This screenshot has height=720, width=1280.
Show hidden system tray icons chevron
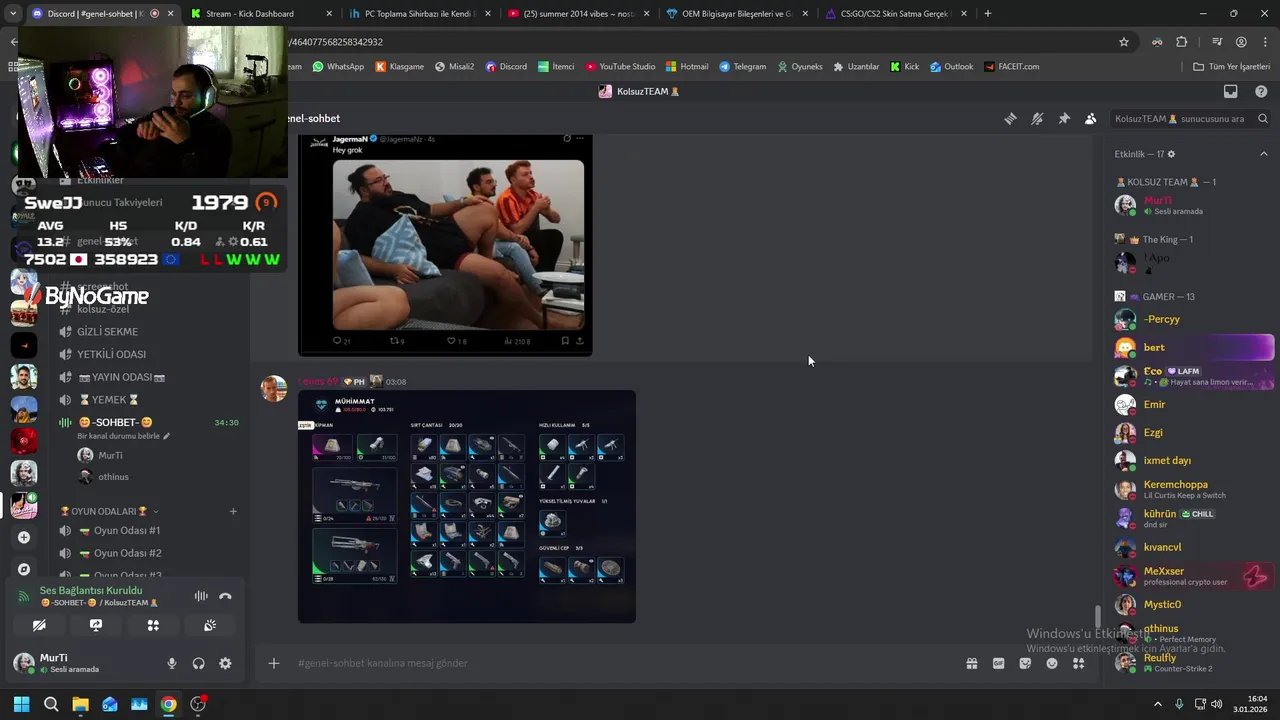pos(1157,704)
